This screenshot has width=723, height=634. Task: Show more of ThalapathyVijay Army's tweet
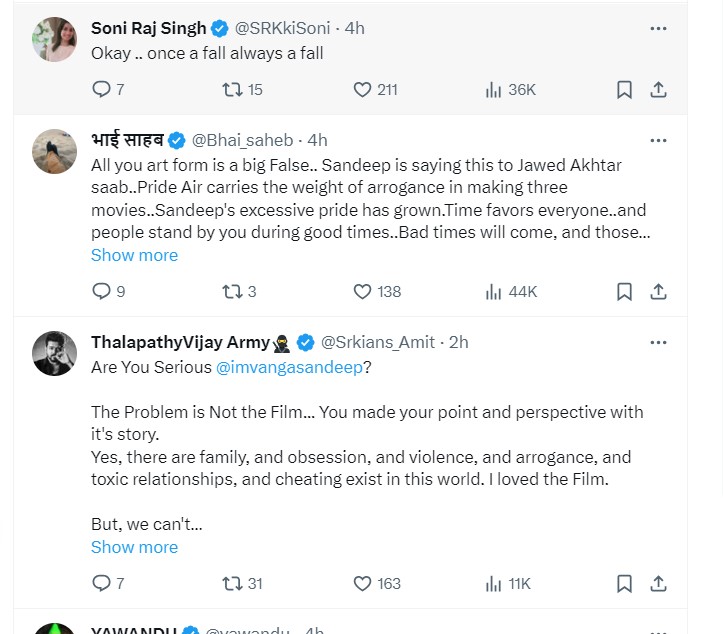134,547
